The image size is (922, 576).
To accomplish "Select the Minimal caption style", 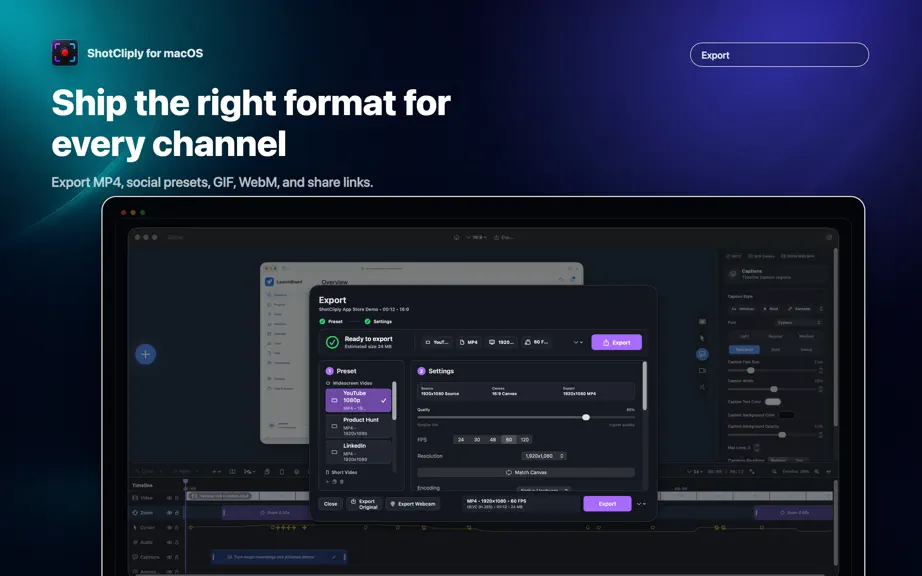I will 743,309.
